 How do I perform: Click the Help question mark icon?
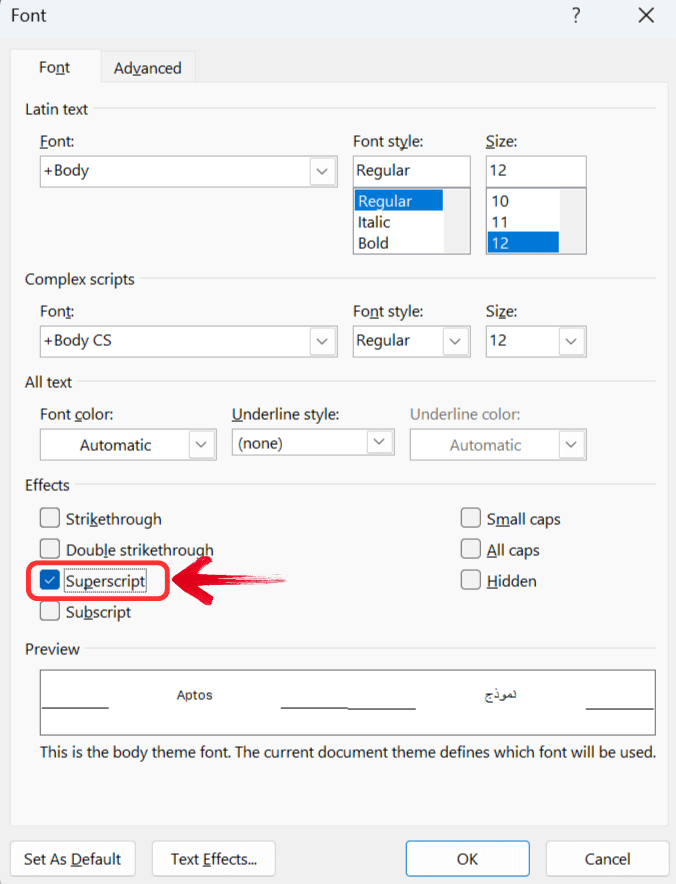[576, 16]
